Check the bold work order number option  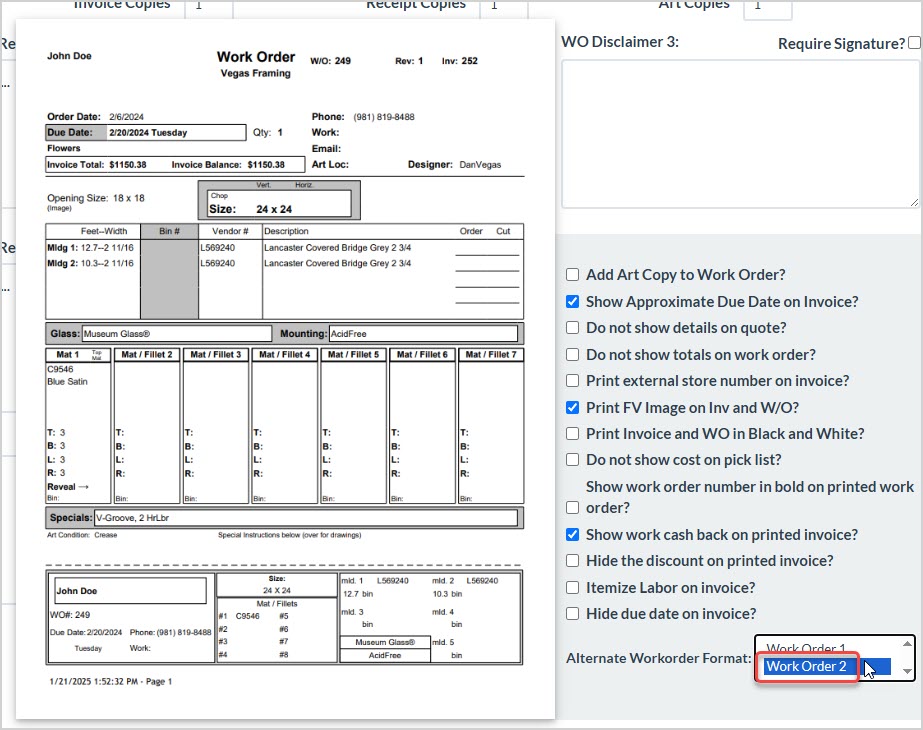tap(572, 507)
